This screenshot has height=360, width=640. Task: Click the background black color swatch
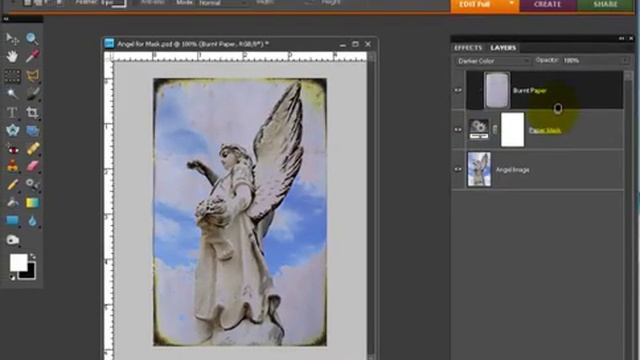tap(29, 273)
